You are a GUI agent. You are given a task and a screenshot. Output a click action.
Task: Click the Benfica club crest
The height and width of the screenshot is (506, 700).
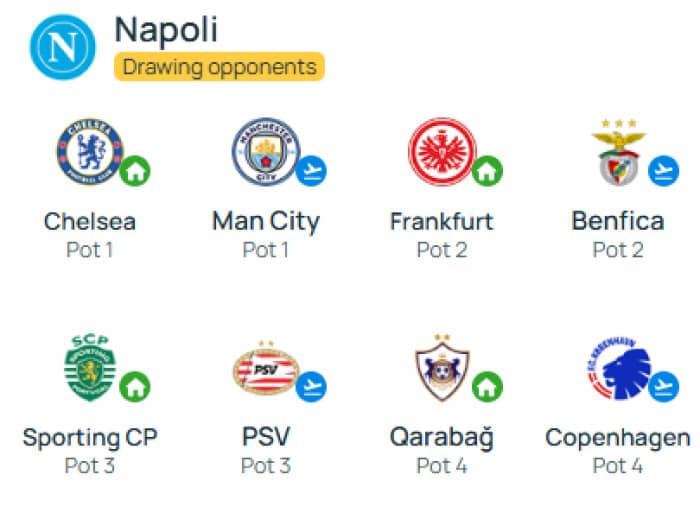point(619,152)
